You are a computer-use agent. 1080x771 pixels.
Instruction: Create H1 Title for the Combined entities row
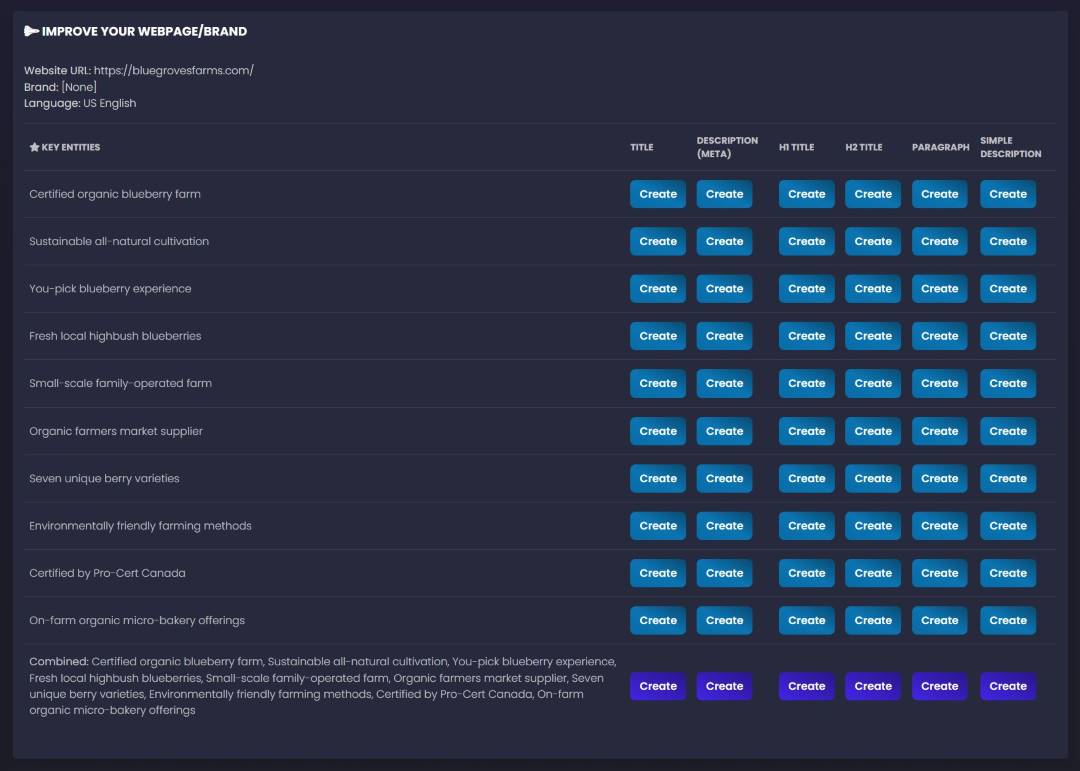pos(806,686)
